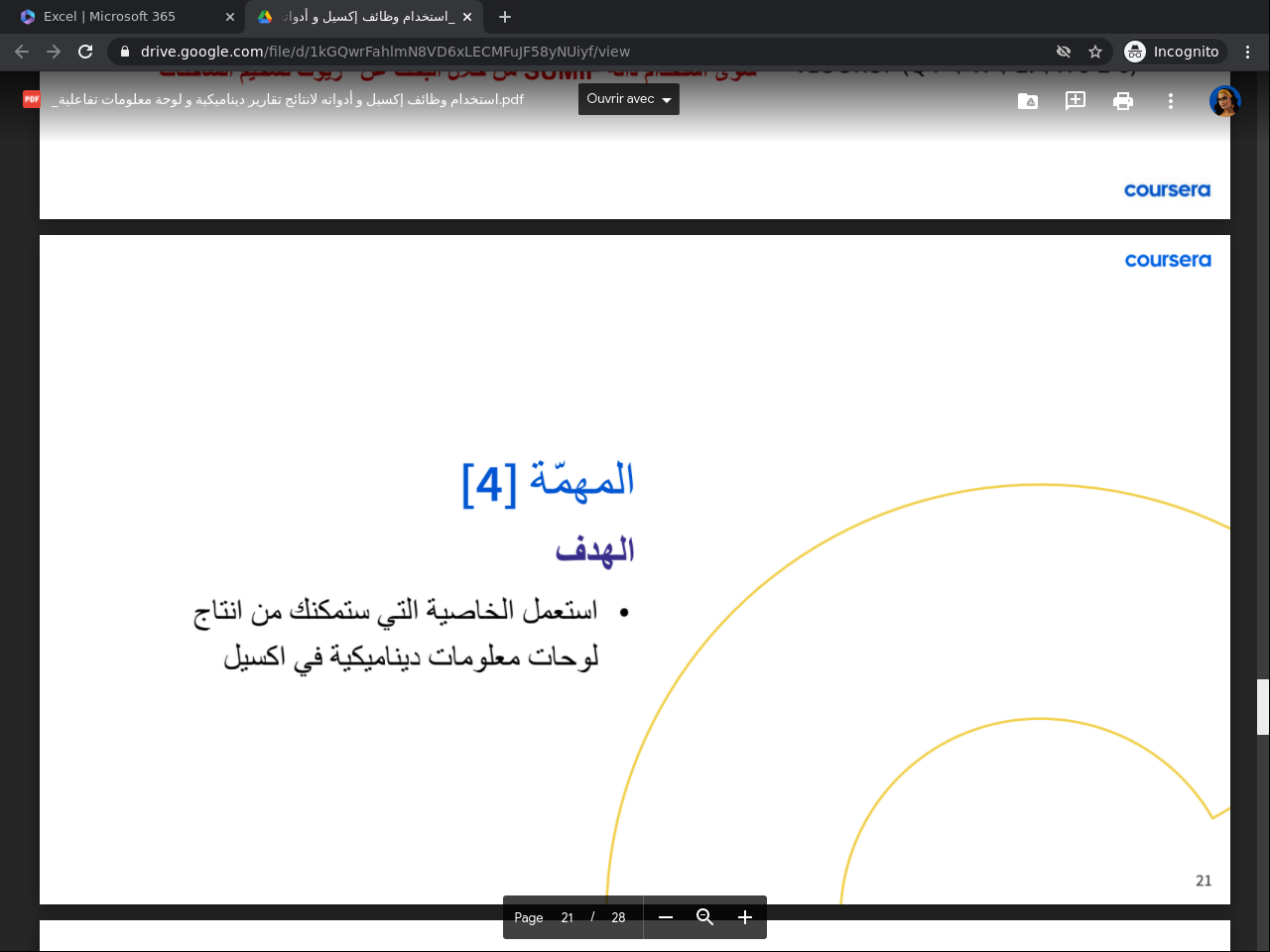Viewport: 1270px width, 952px height.
Task: Click the line استعمل الخاصية التي ستمكنك من انتاج
Action: 396,612
